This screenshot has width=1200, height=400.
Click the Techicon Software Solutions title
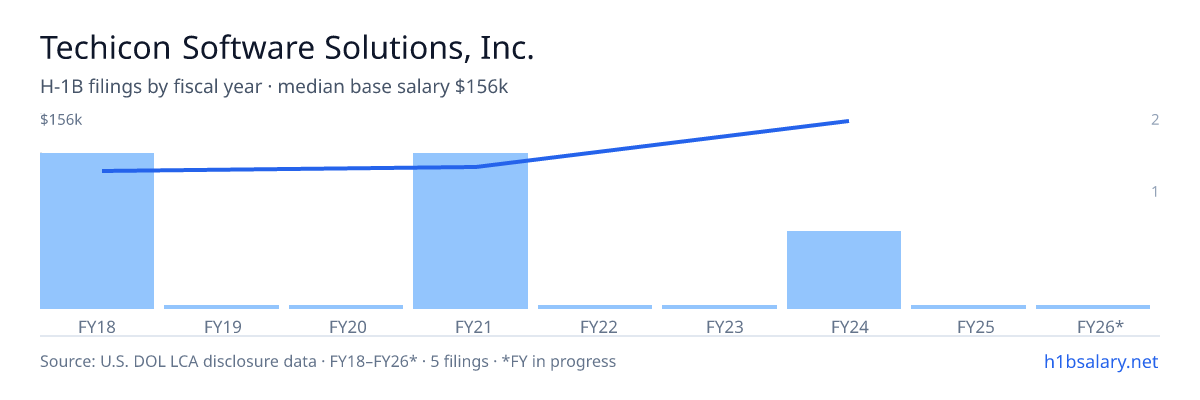(x=287, y=48)
